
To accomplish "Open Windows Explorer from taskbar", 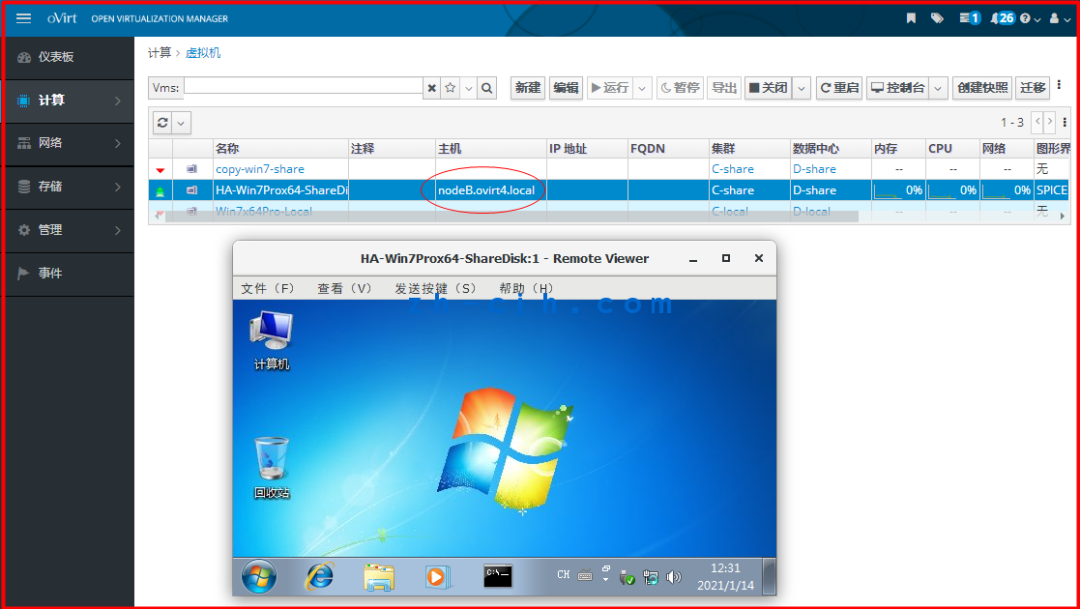I will click(x=379, y=577).
